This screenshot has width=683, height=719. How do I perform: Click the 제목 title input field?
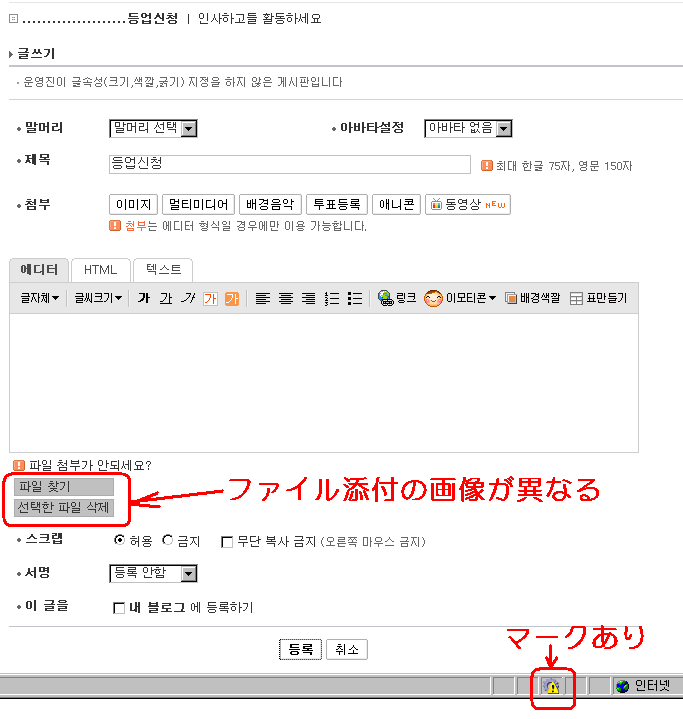coord(290,164)
